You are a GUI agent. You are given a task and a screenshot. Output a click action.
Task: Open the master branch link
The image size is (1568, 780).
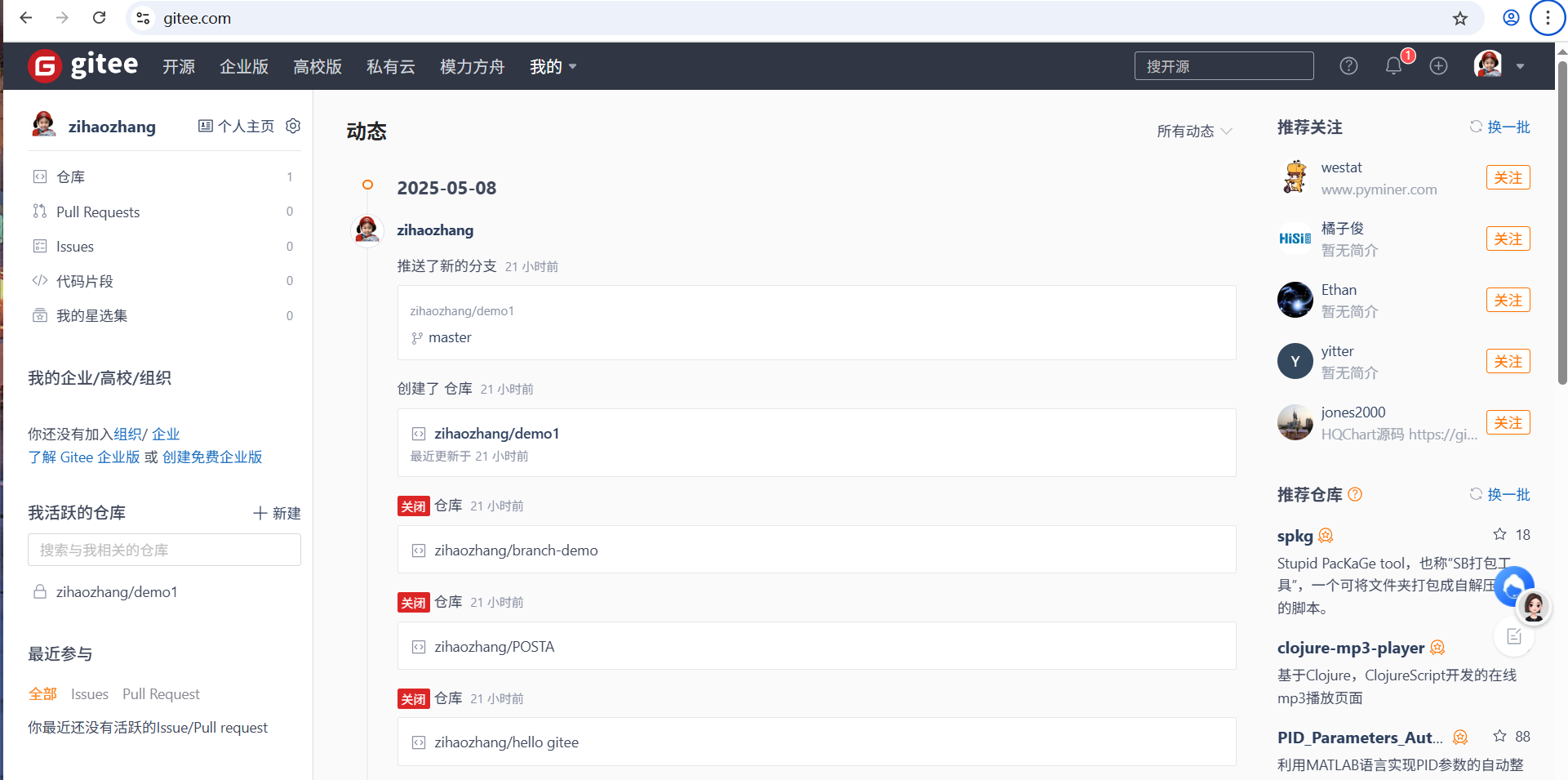click(450, 337)
